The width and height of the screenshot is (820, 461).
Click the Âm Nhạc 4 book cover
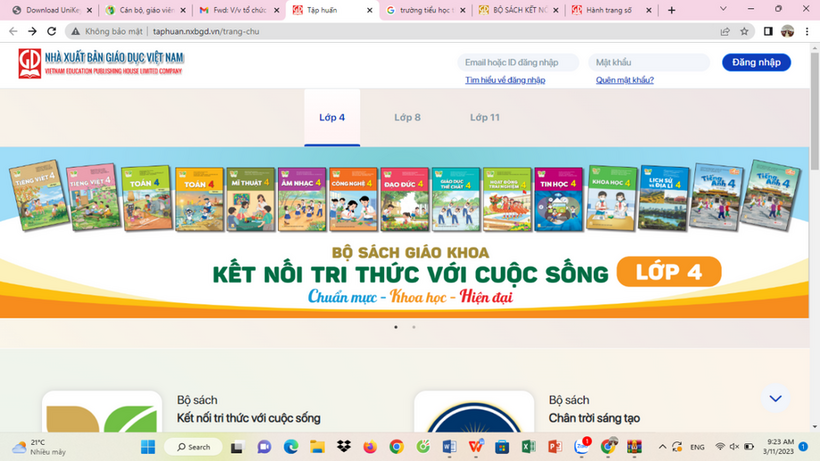click(302, 199)
